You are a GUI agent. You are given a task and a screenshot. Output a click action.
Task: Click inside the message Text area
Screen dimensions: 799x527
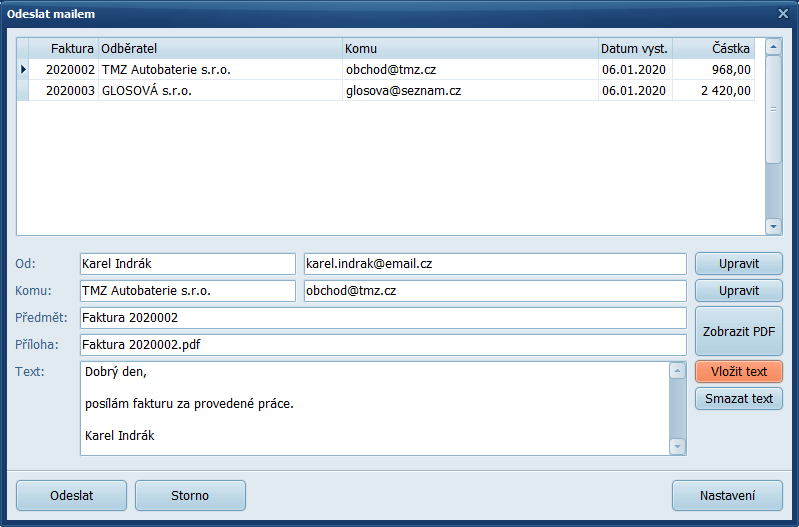(375, 408)
